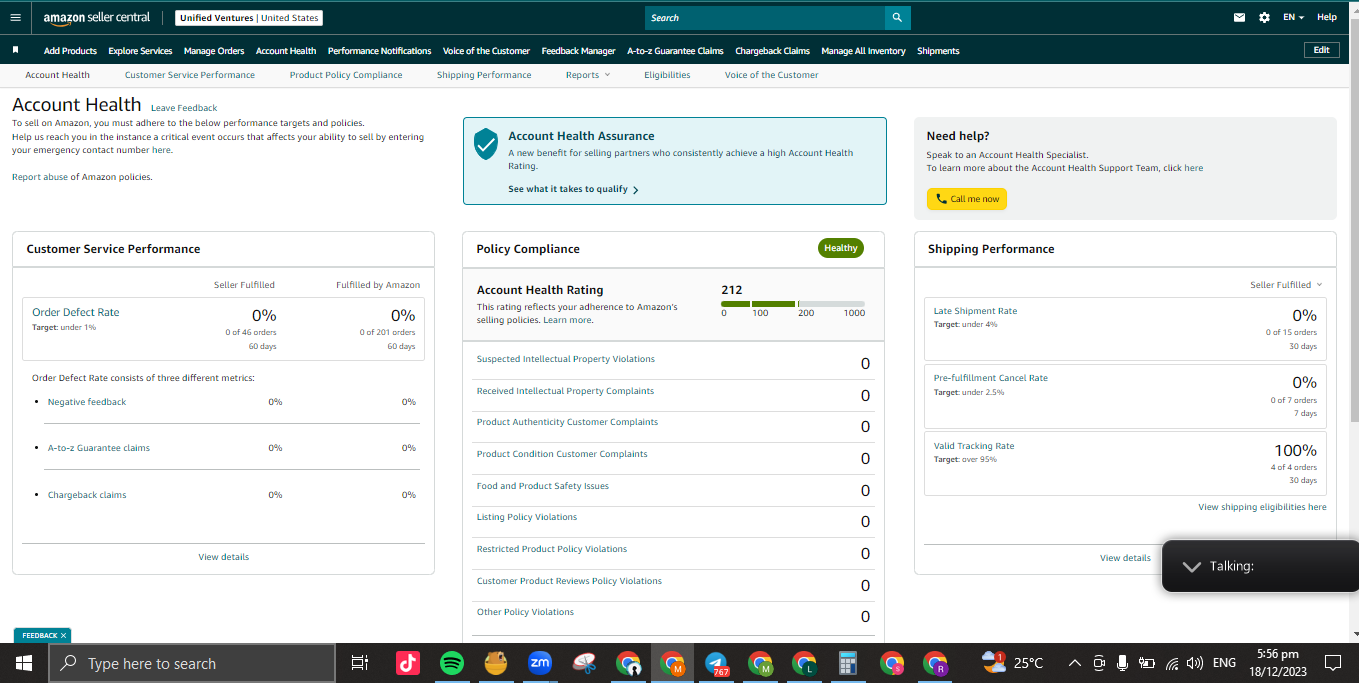Open the Windows notification center
1359x683 pixels.
tap(1332, 663)
